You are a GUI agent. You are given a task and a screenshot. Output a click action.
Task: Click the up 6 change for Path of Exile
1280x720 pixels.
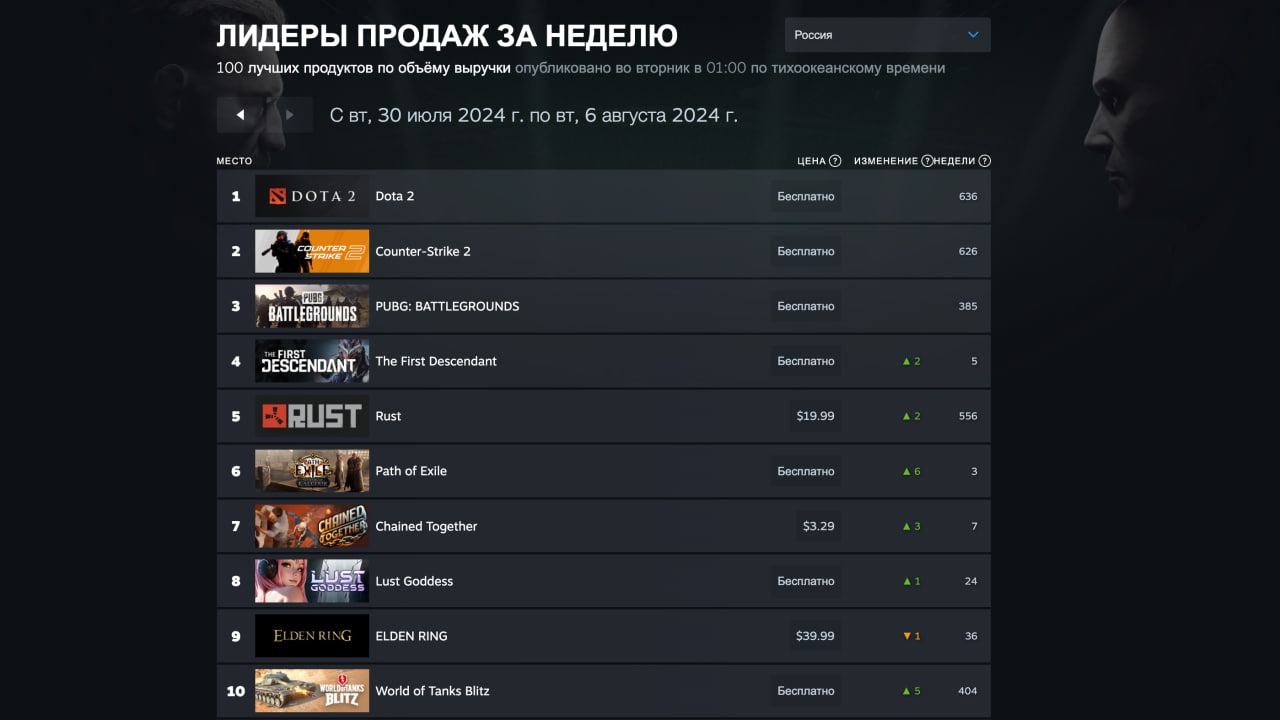[911, 471]
